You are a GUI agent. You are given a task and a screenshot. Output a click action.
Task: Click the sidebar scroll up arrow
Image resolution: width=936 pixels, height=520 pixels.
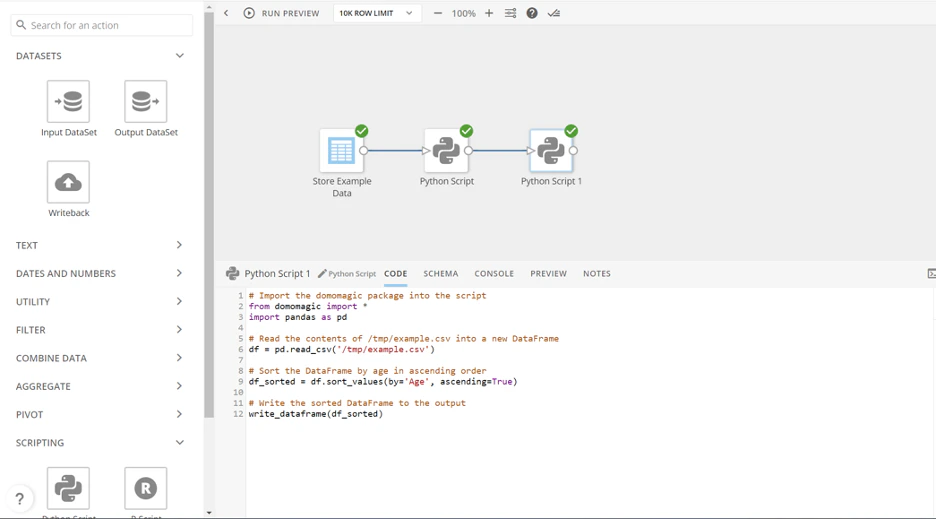208,8
